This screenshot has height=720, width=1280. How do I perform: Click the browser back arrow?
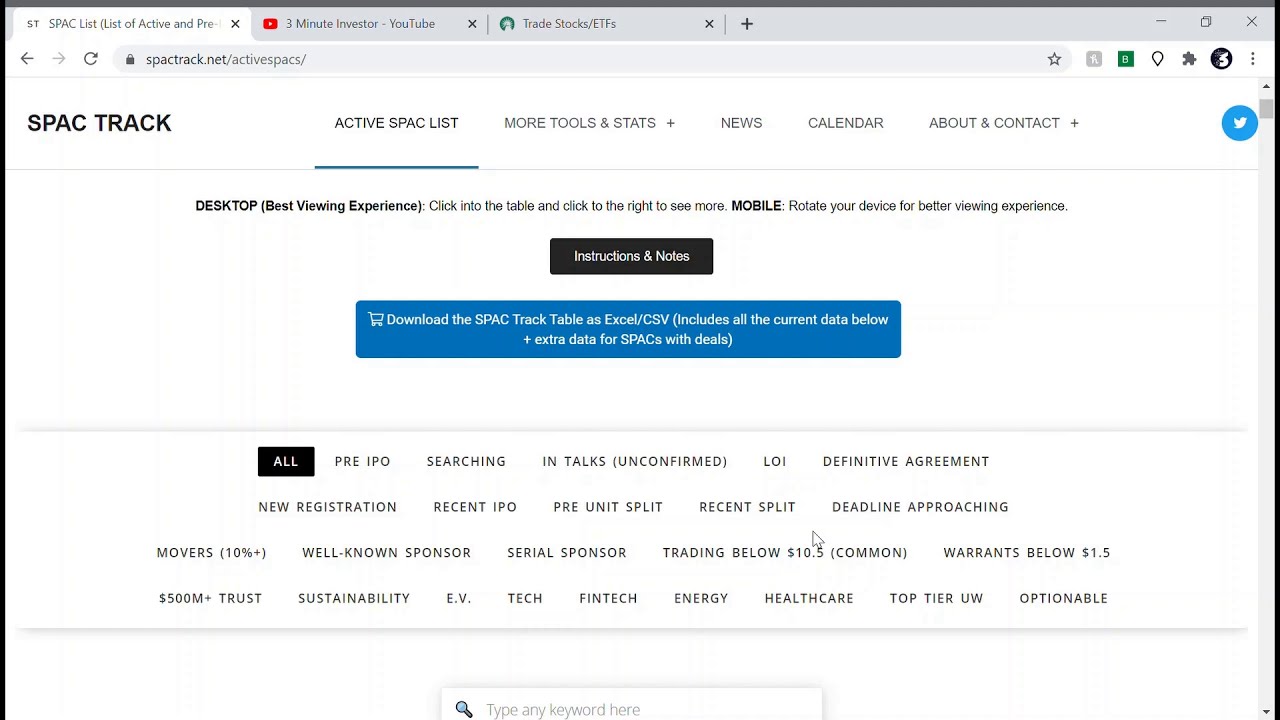pyautogui.click(x=27, y=59)
